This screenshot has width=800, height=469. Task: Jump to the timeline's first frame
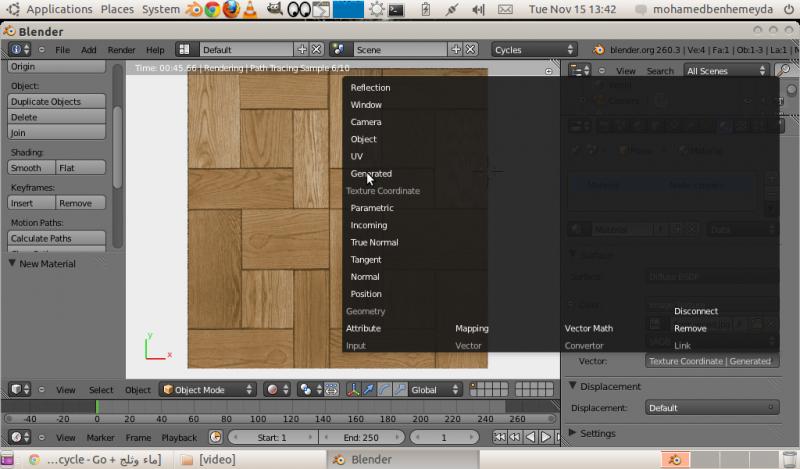click(500, 437)
